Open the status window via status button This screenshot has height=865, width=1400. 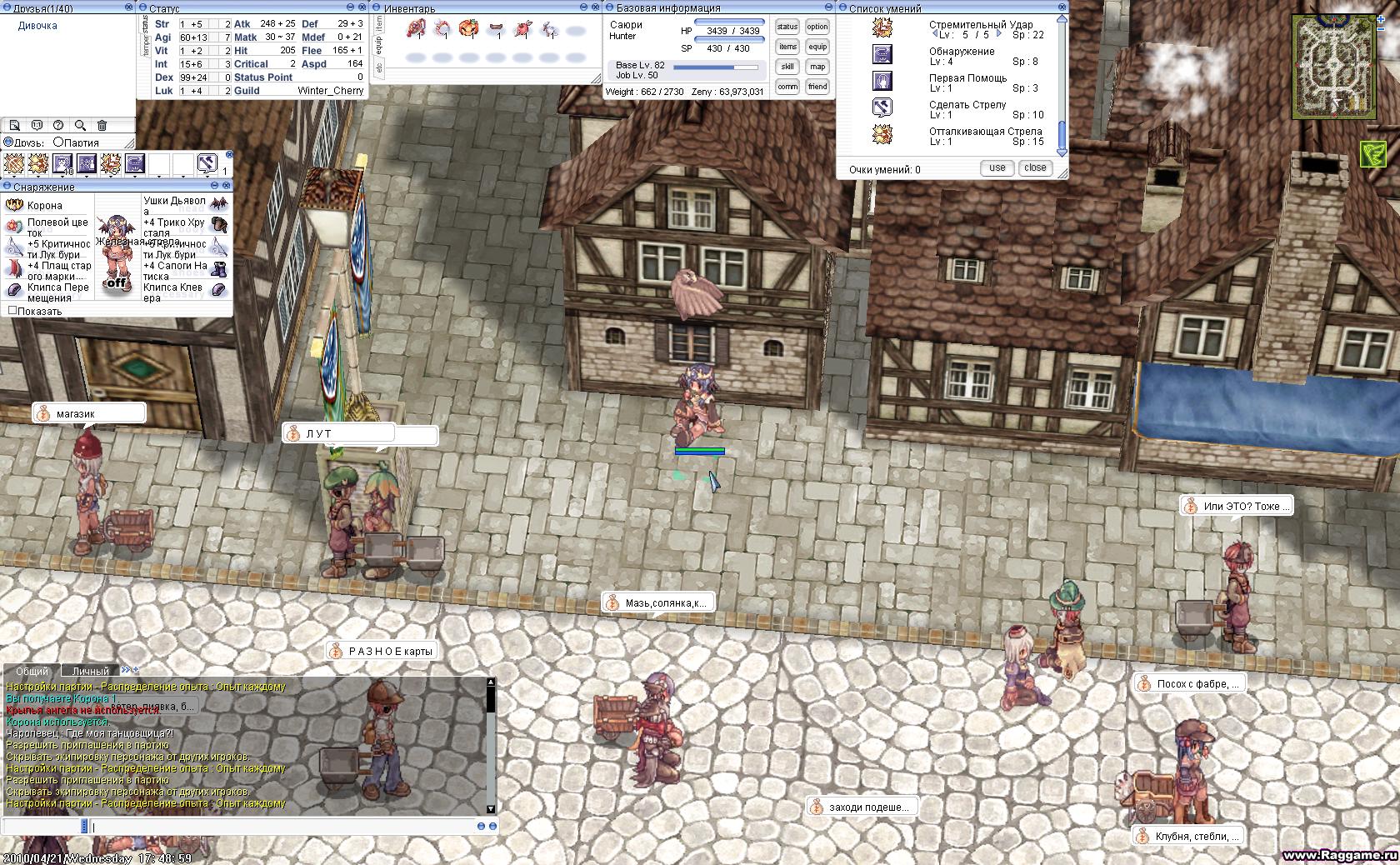tap(787, 27)
